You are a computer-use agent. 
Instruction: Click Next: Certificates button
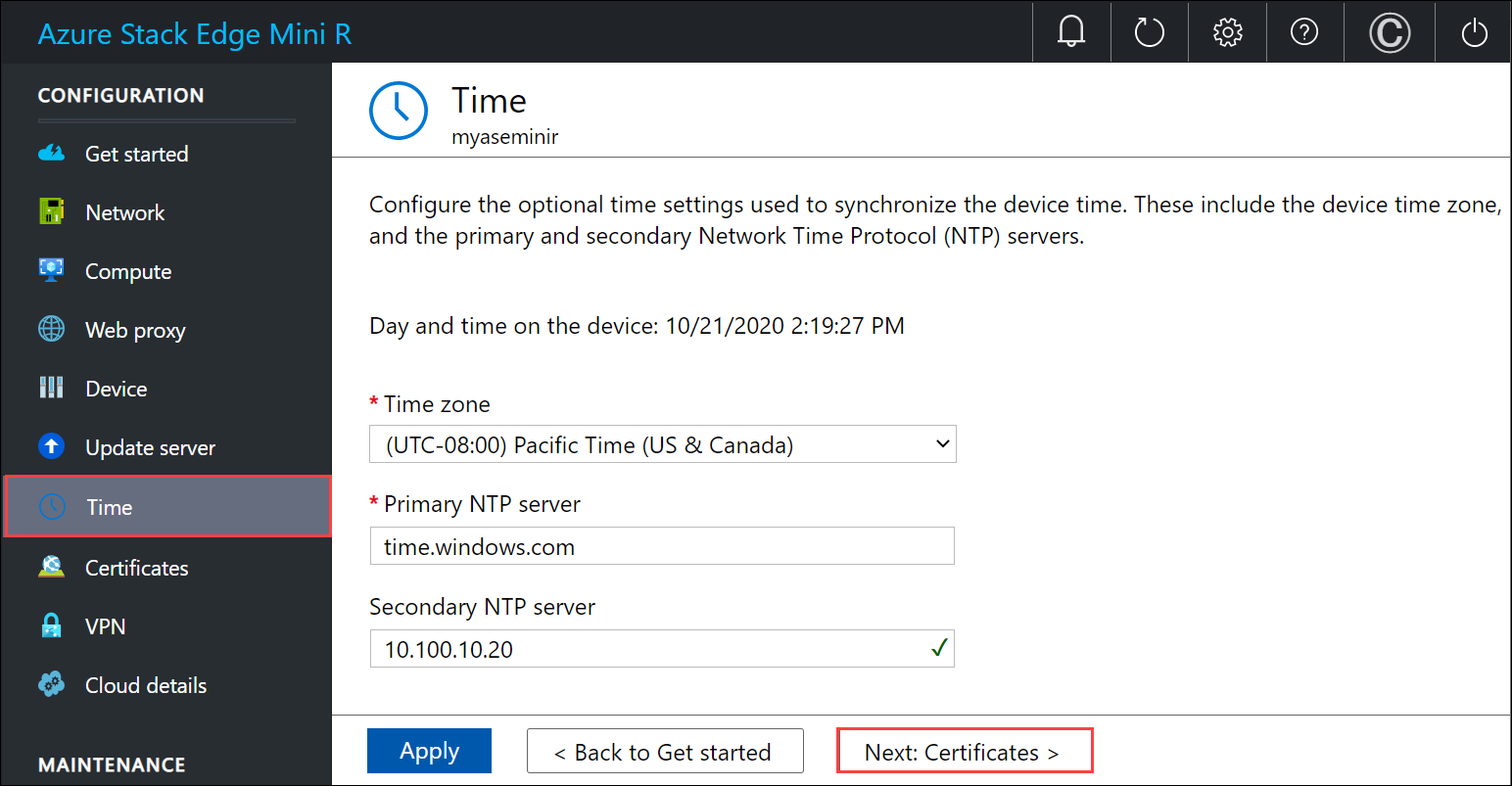964,752
